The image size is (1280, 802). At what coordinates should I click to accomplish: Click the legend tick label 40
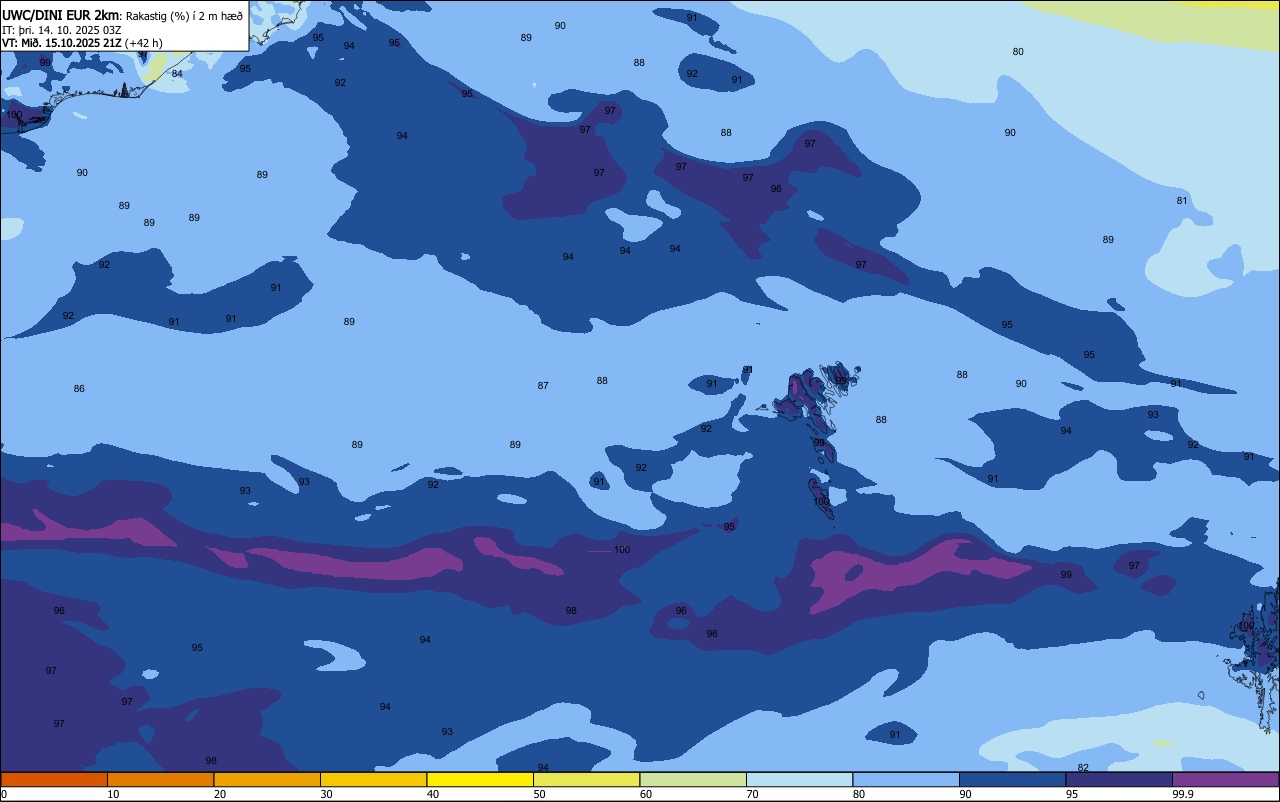[x=433, y=794]
